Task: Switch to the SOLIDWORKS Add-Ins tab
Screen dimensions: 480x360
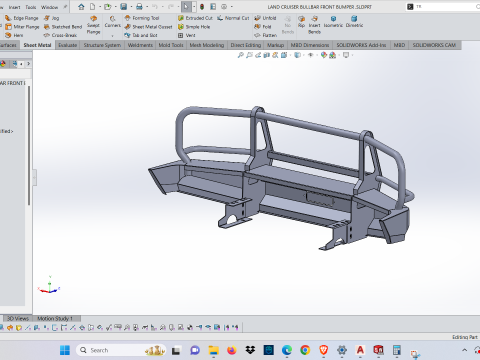Action: pyautogui.click(x=361, y=45)
